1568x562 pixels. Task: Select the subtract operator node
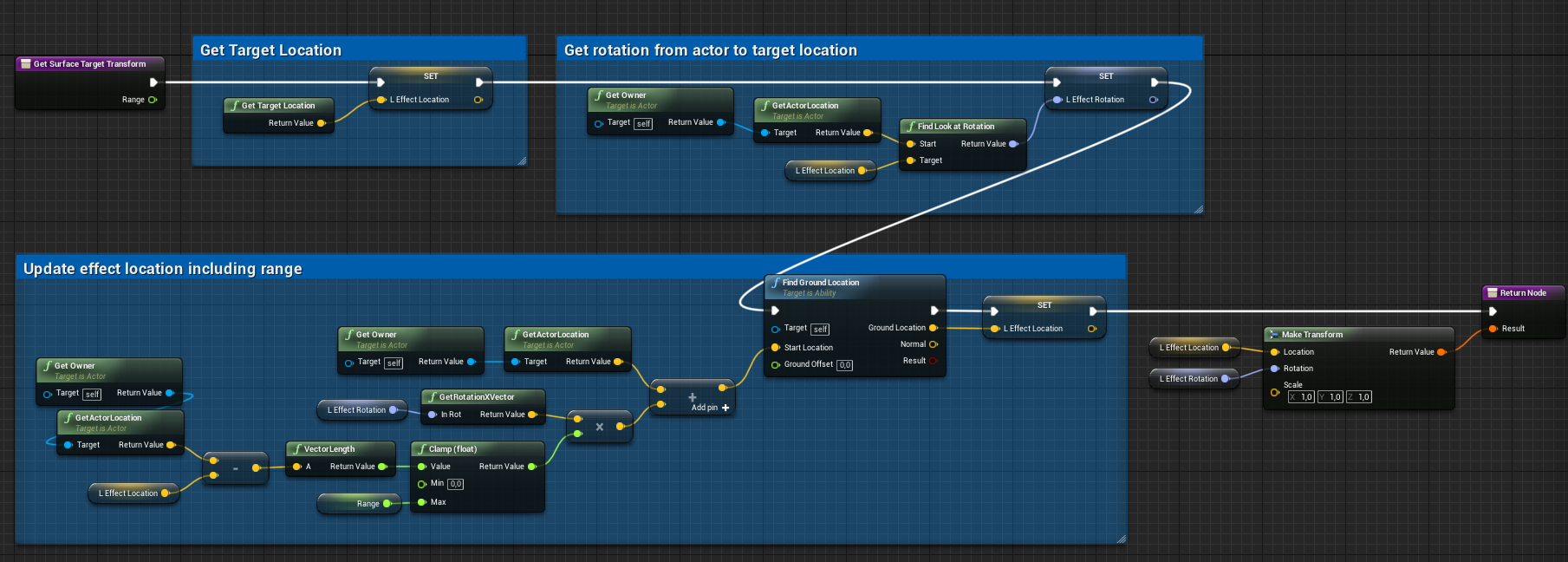coord(235,468)
